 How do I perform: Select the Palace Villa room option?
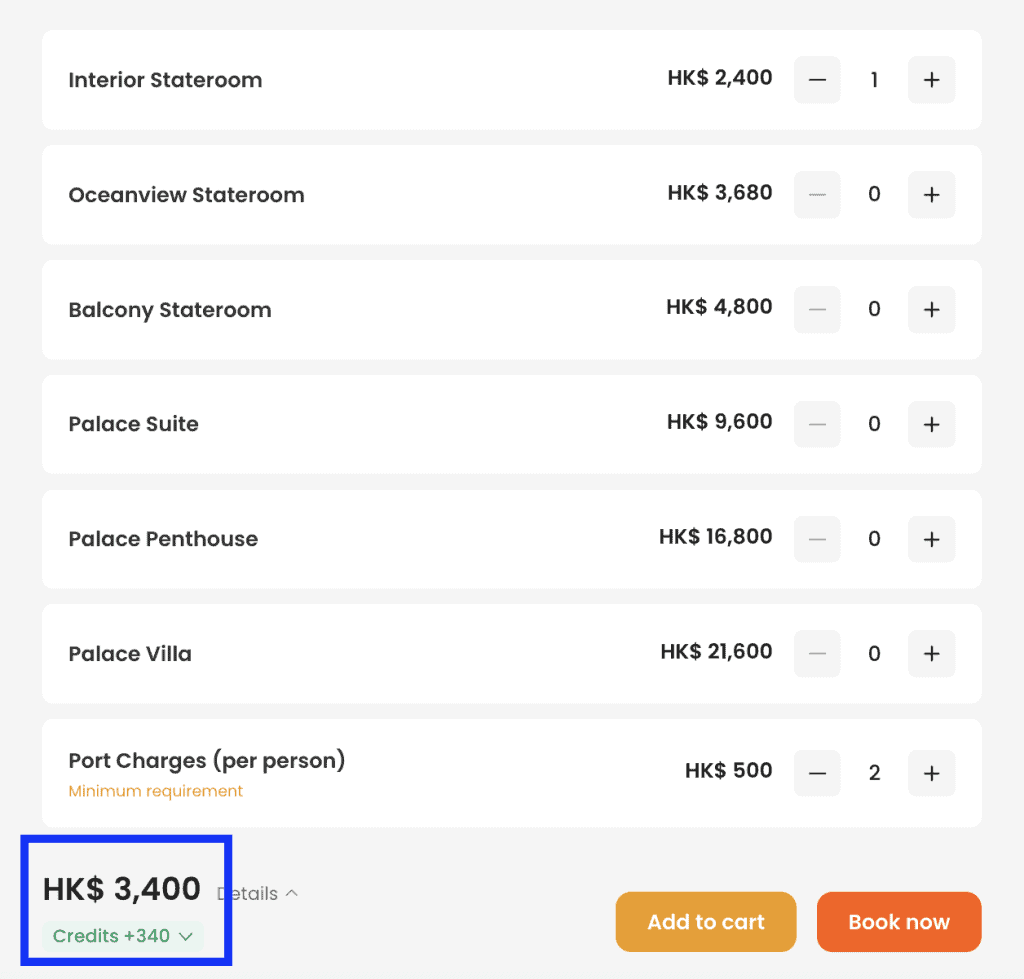pos(130,654)
